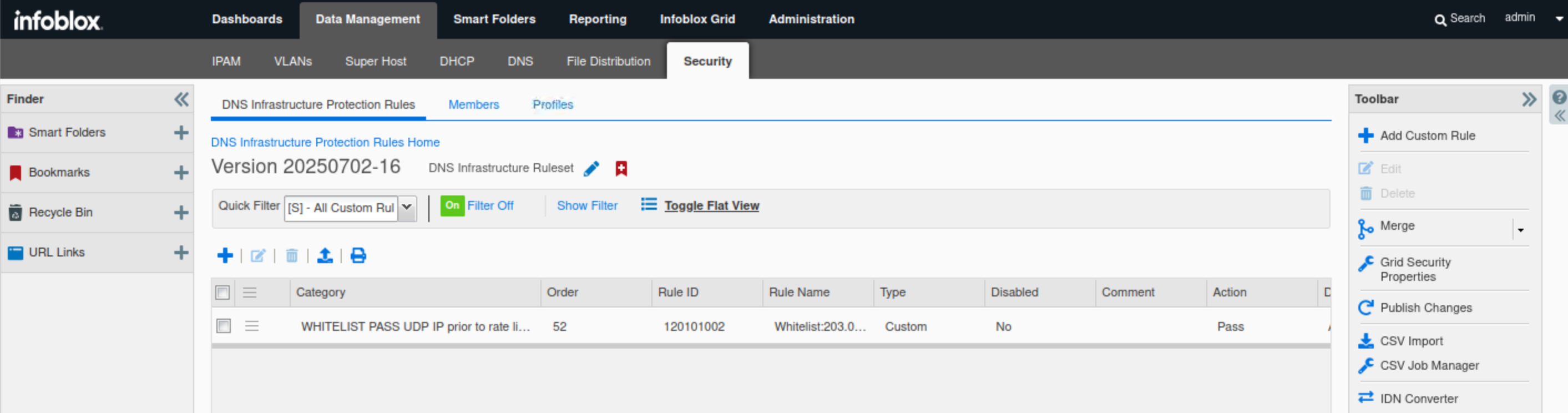The image size is (1568, 413).
Task: Check the WHITELIST PASS UDP rule checkbox
Action: tap(224, 326)
